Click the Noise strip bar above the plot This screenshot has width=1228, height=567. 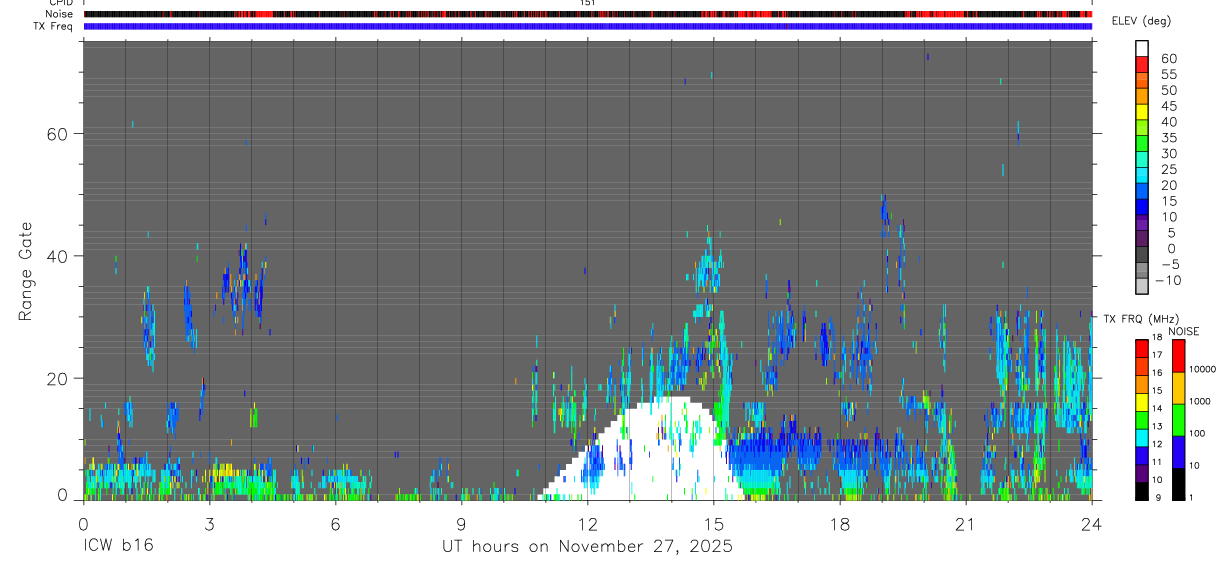pos(588,15)
